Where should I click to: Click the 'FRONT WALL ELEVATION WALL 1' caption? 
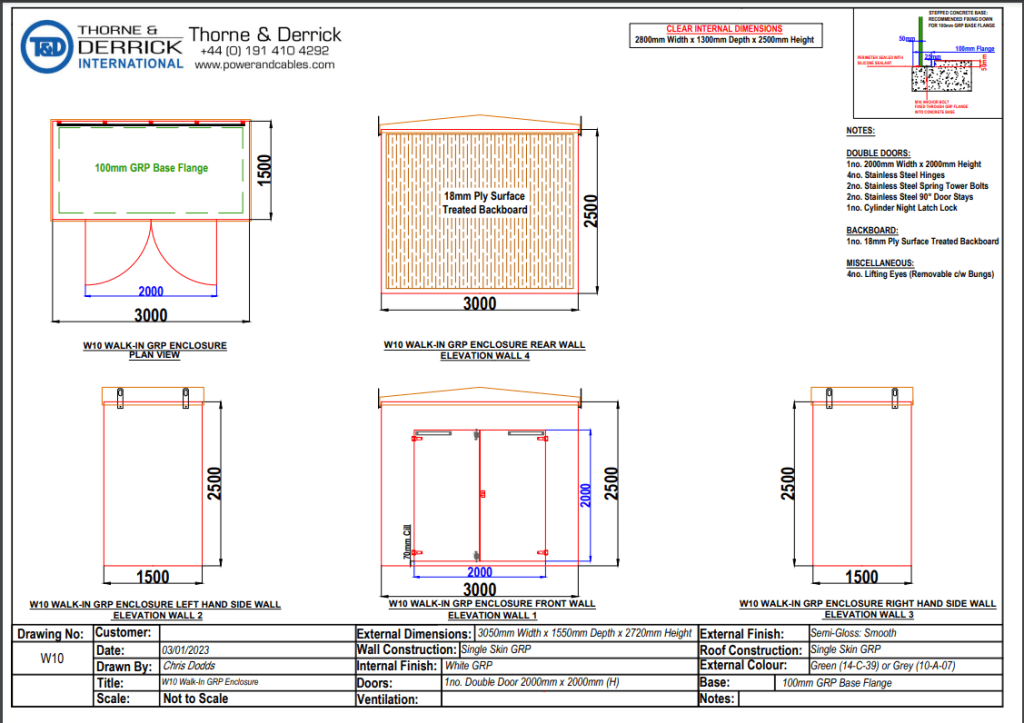(492, 609)
